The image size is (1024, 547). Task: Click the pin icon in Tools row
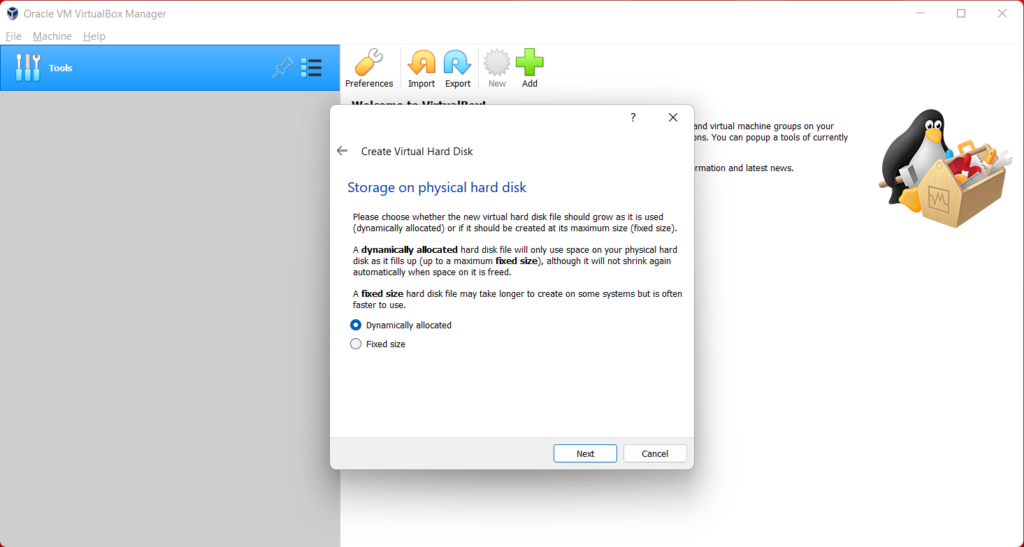point(283,67)
